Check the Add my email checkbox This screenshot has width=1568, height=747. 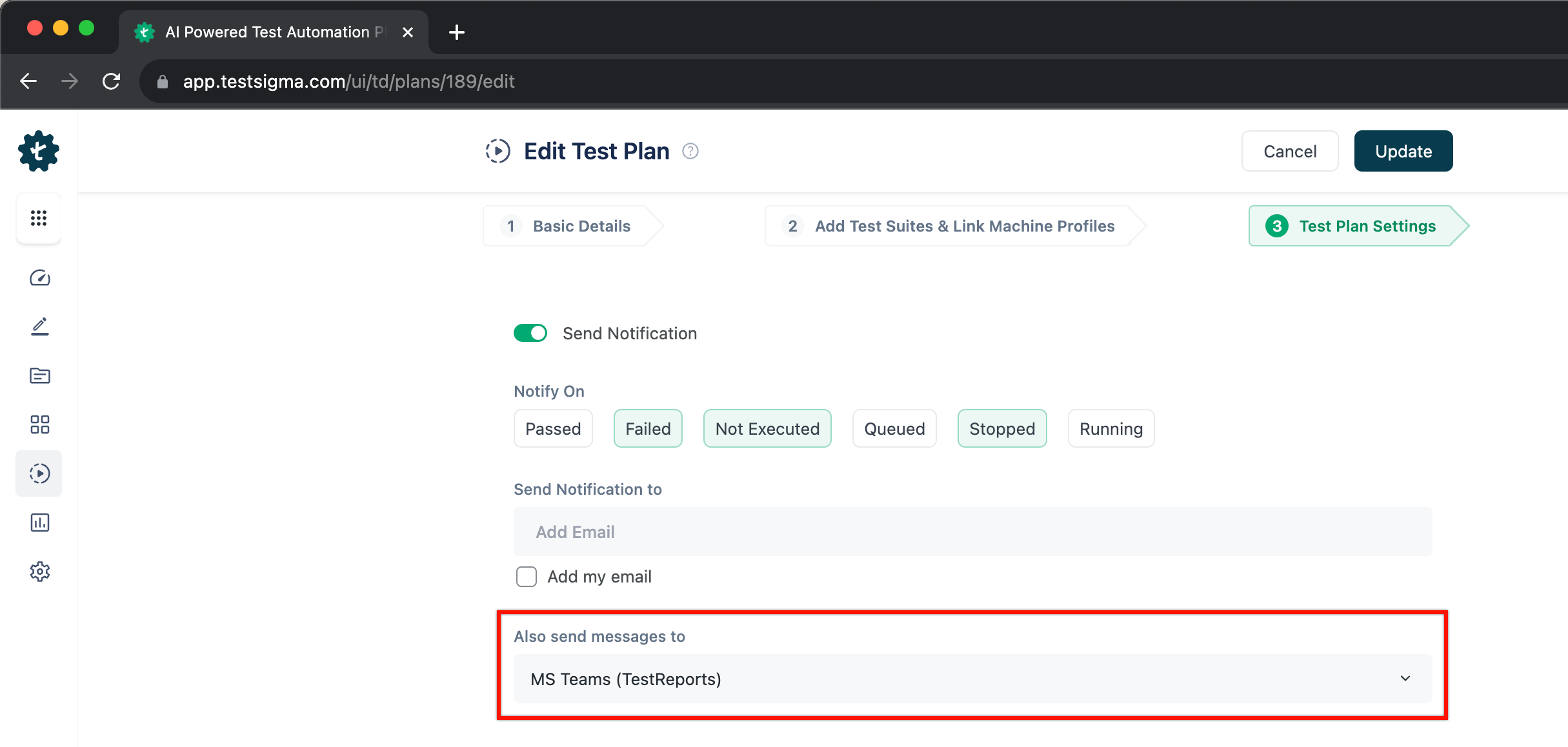pos(527,577)
